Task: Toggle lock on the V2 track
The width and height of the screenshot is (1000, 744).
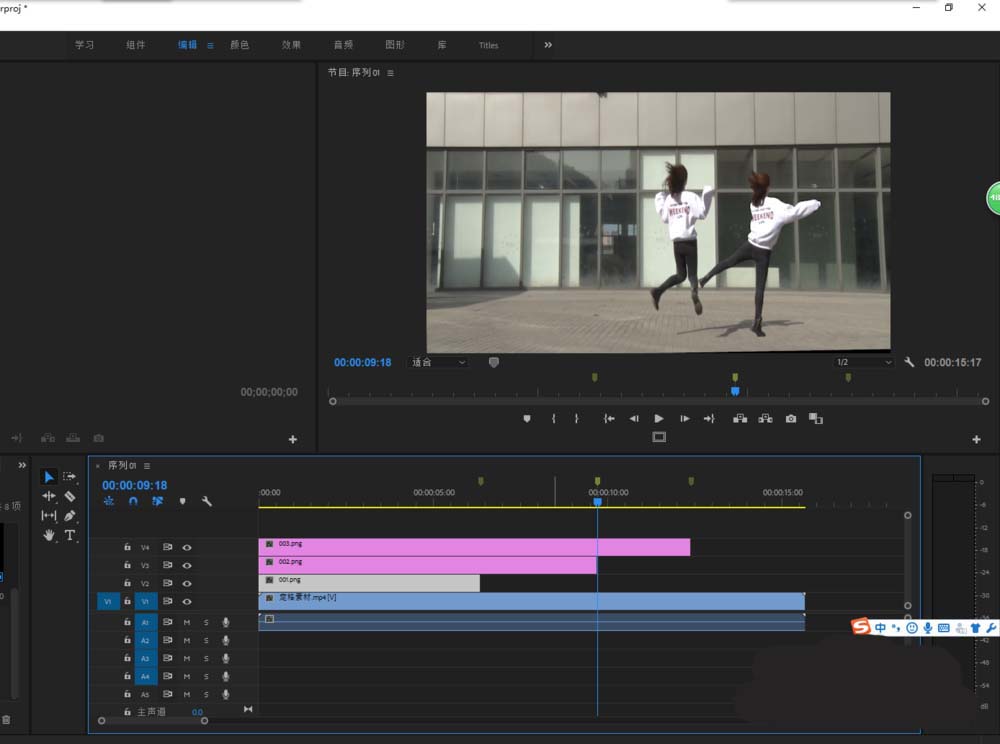Action: [127, 584]
